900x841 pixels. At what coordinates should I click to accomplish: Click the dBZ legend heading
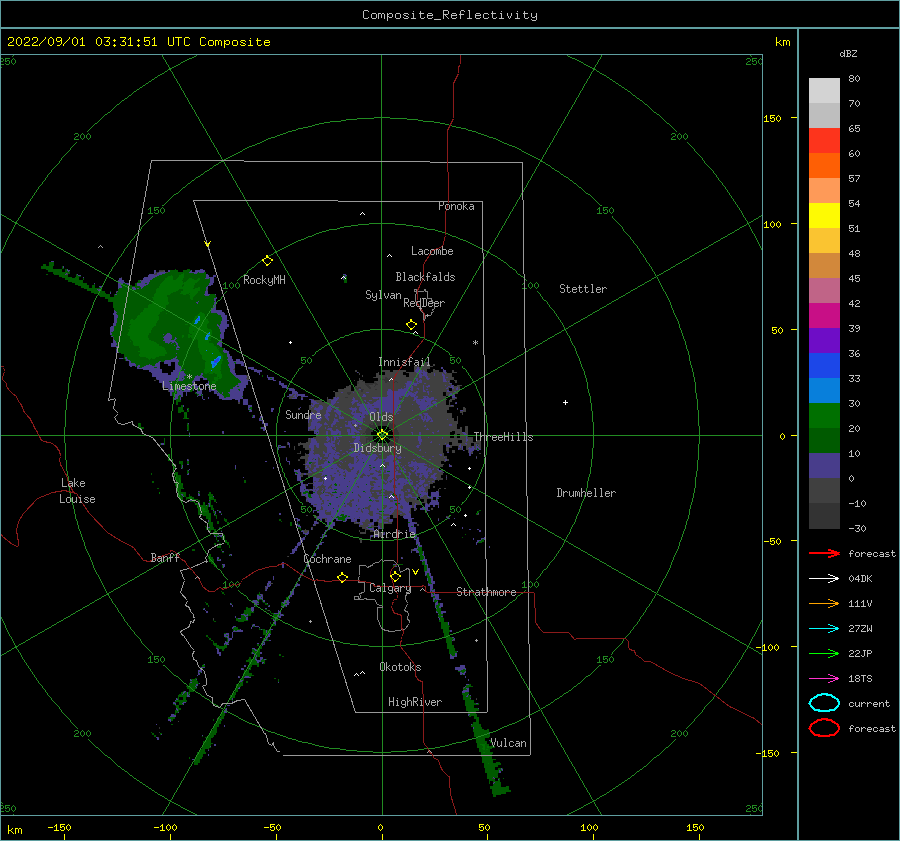pos(848,53)
